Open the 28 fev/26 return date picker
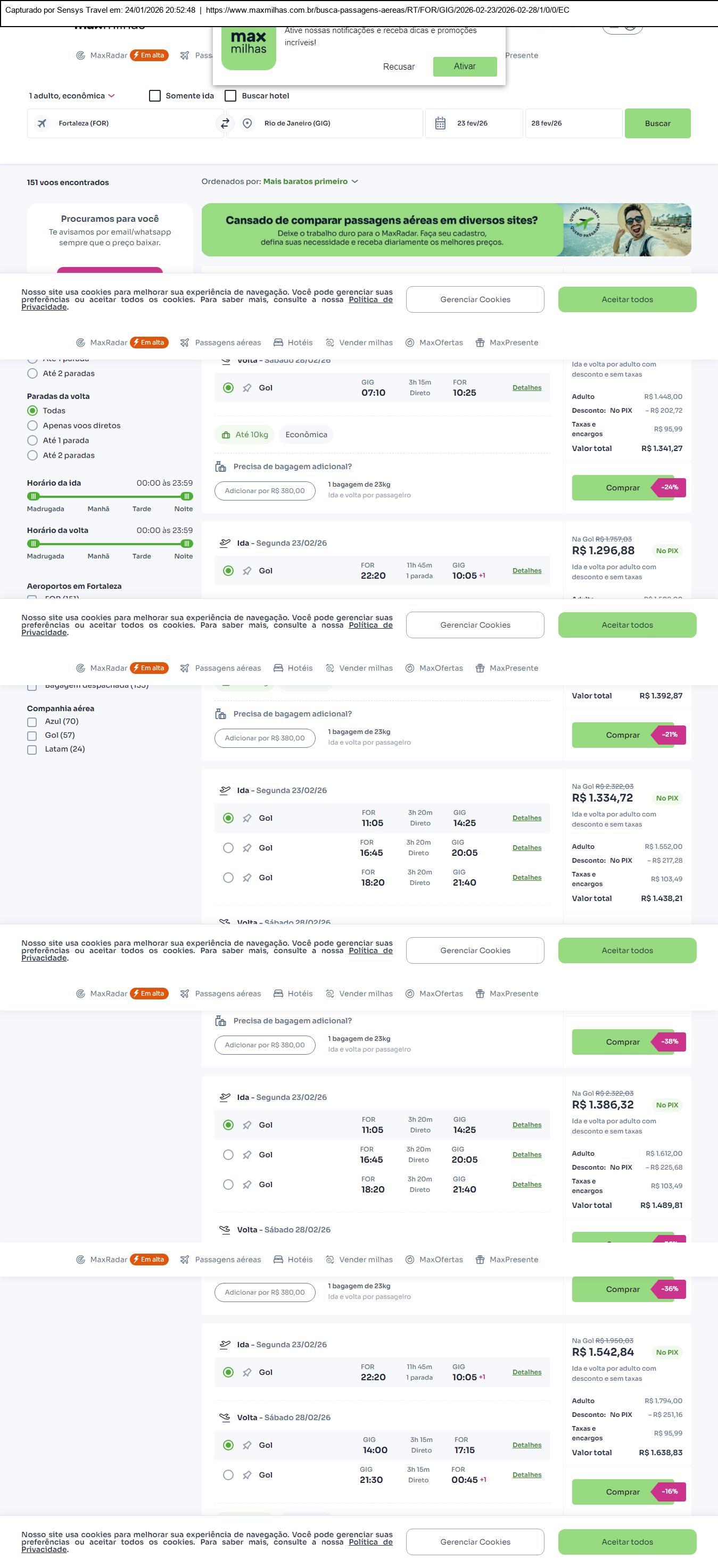 click(x=573, y=123)
